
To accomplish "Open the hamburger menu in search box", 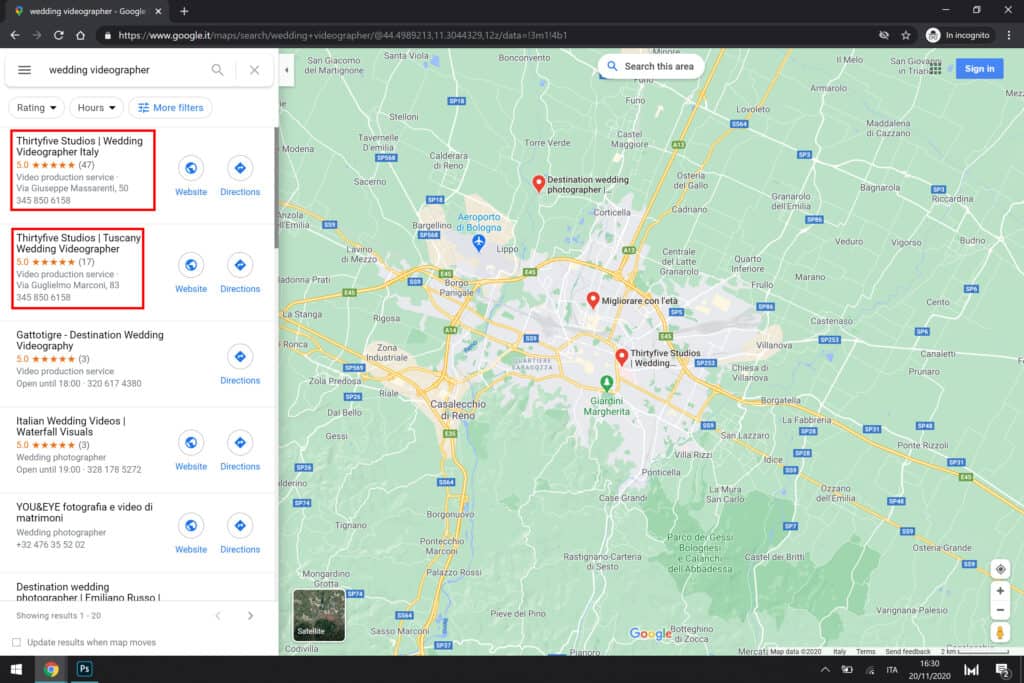I will [x=25, y=70].
